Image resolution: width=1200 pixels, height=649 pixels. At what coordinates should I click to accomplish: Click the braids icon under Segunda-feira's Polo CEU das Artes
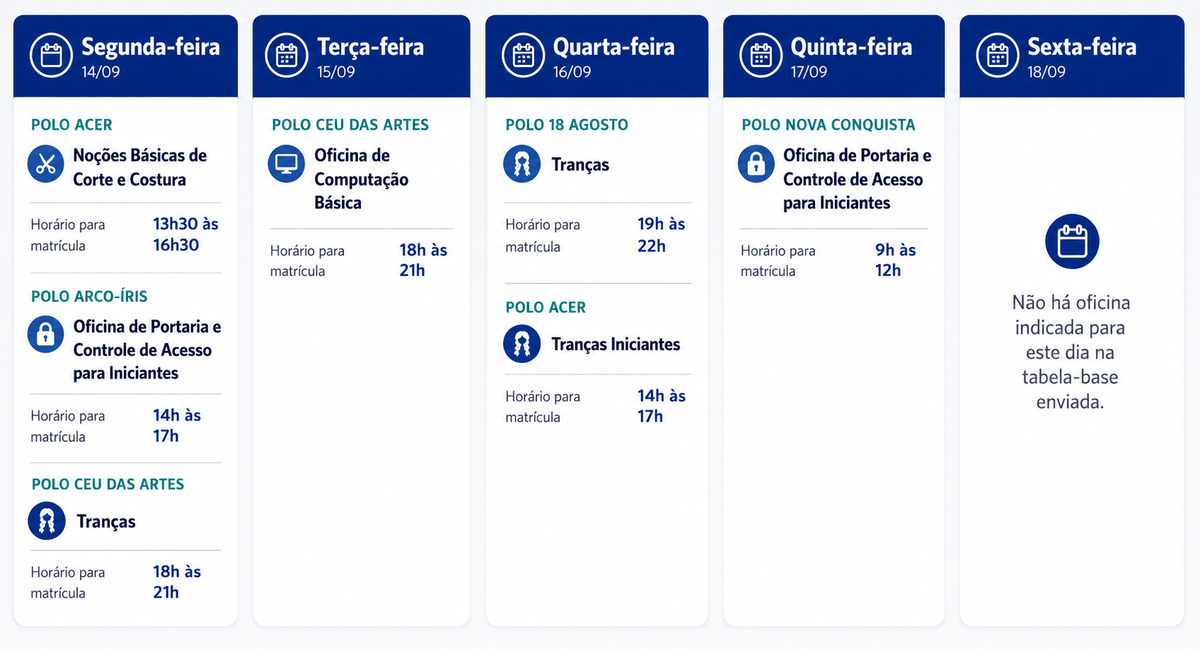click(46, 521)
